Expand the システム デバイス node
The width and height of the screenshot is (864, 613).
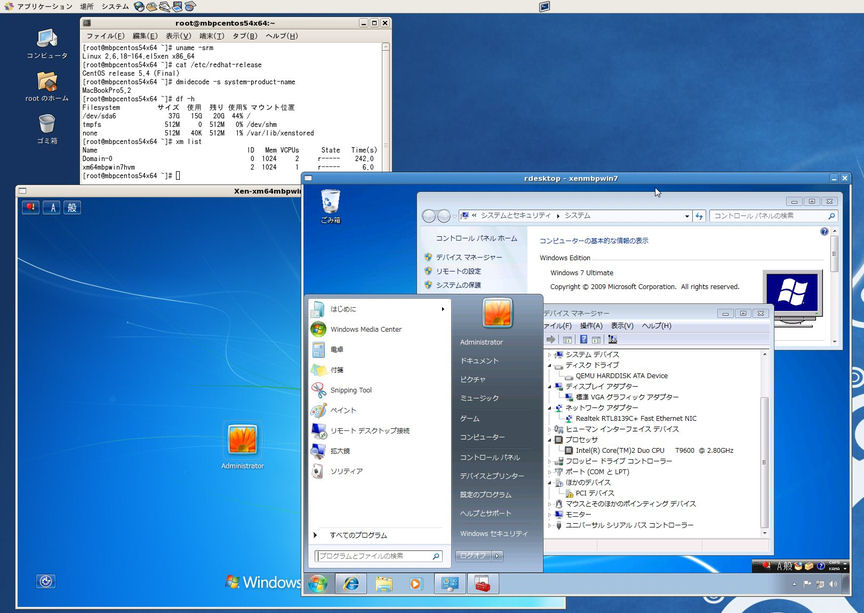click(549, 354)
